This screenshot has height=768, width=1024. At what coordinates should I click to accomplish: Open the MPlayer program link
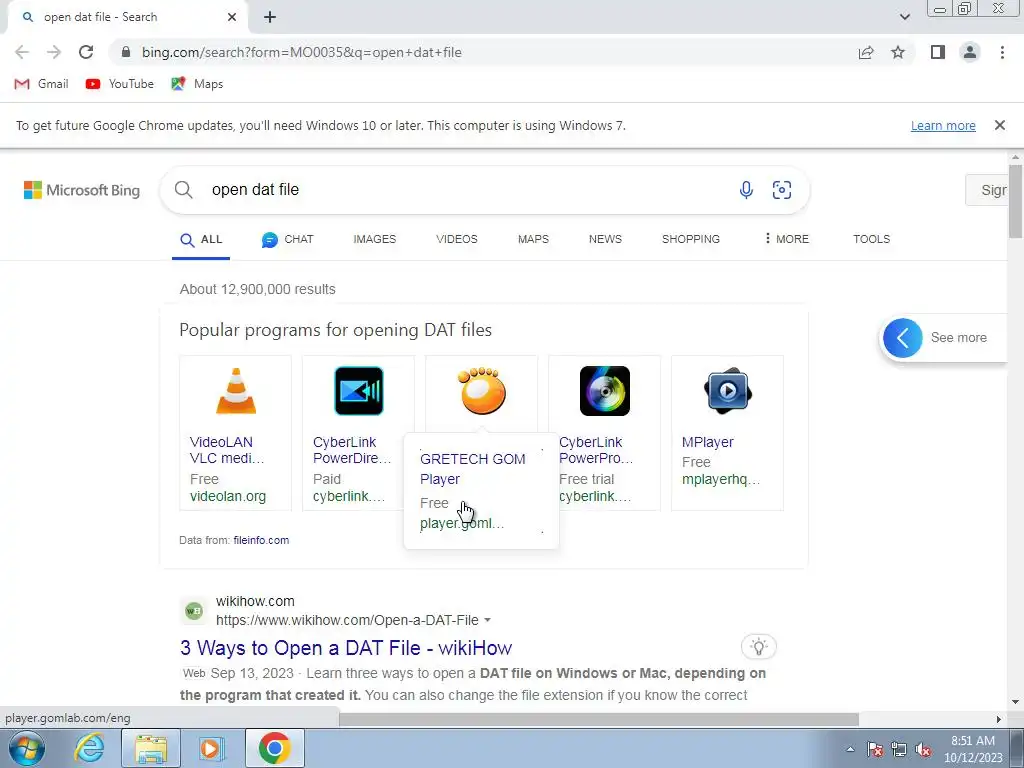pos(708,442)
